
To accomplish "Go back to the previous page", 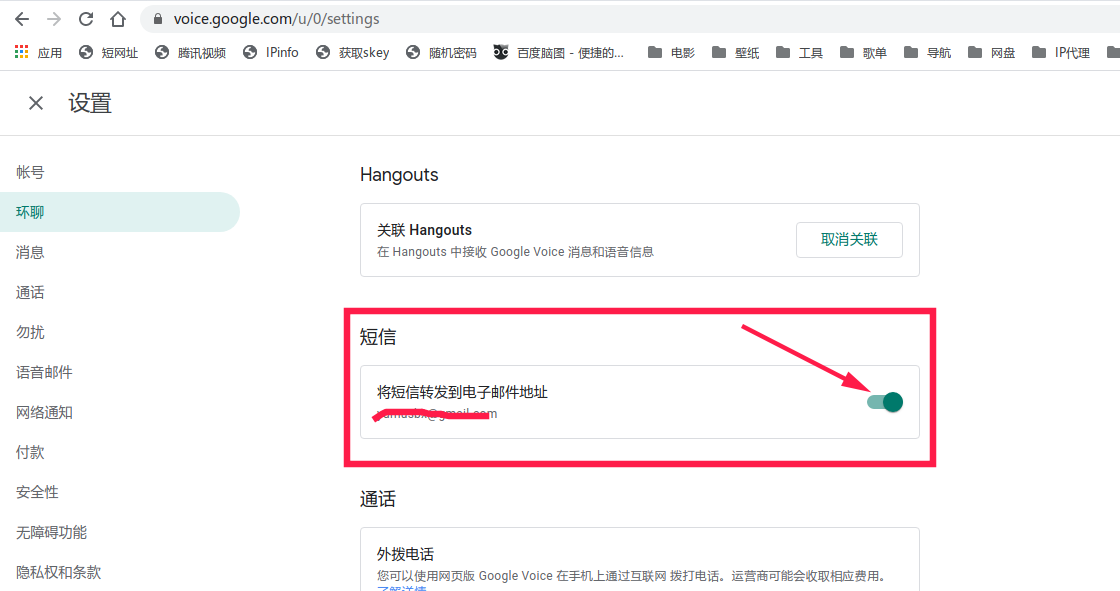I will click(x=22, y=19).
